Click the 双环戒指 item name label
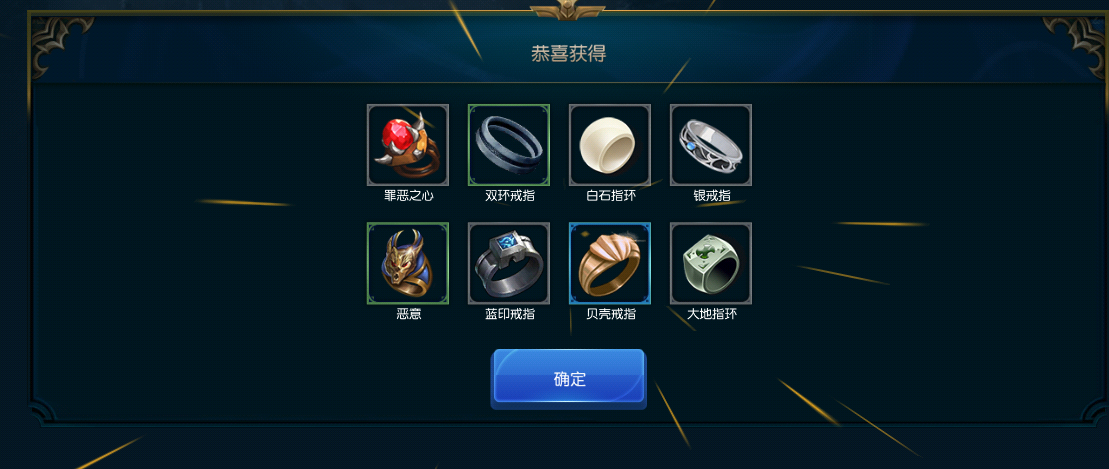 pos(509,196)
